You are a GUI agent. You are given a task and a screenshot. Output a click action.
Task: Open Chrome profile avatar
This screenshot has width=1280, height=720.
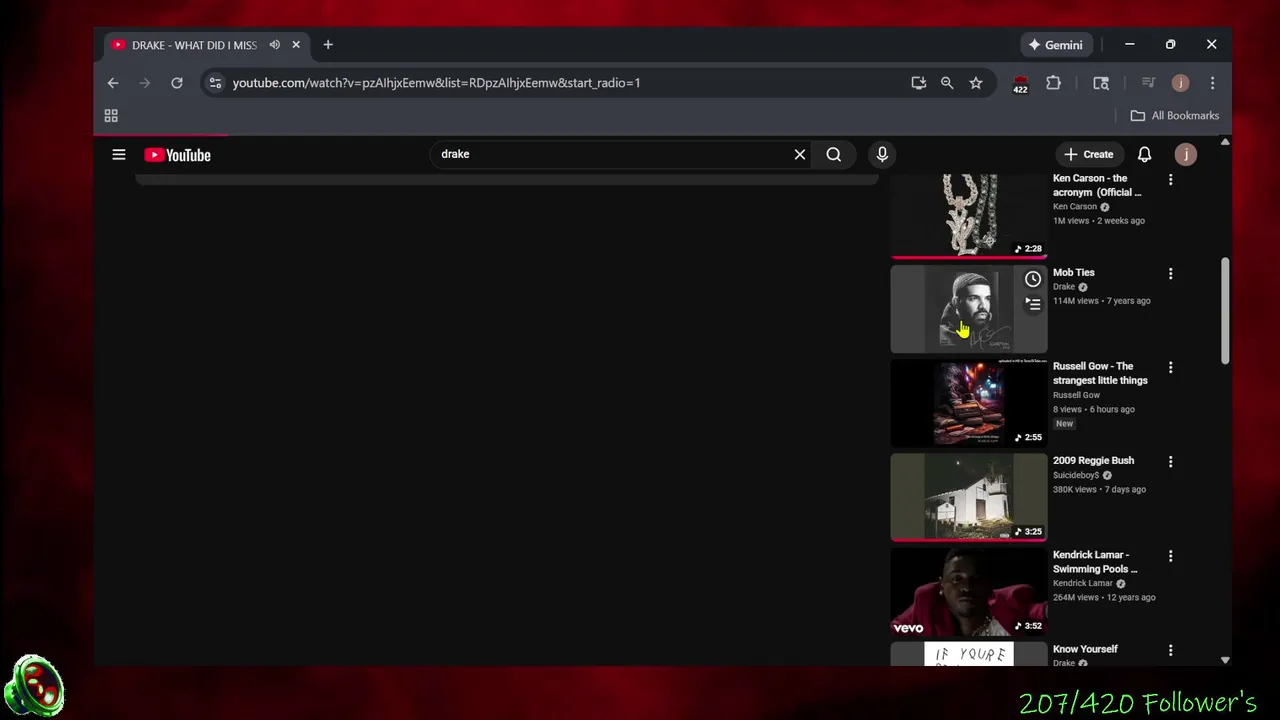click(1180, 83)
